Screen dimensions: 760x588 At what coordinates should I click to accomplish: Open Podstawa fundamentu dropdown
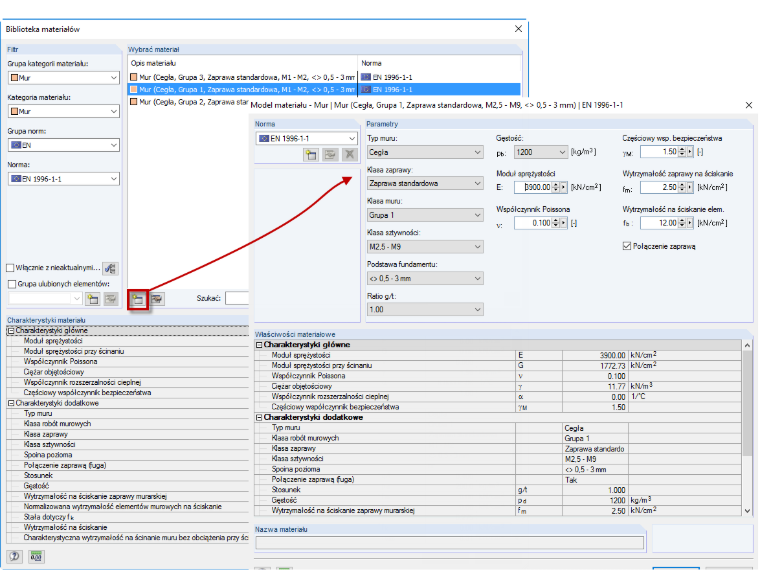tap(477, 278)
